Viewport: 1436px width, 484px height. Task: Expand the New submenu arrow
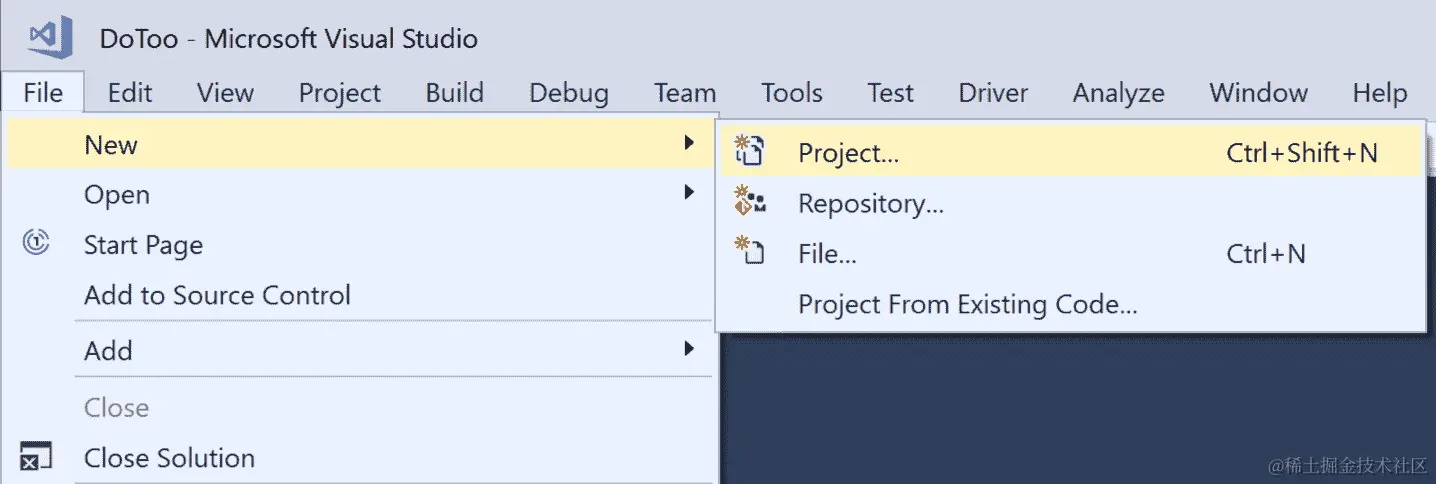688,144
